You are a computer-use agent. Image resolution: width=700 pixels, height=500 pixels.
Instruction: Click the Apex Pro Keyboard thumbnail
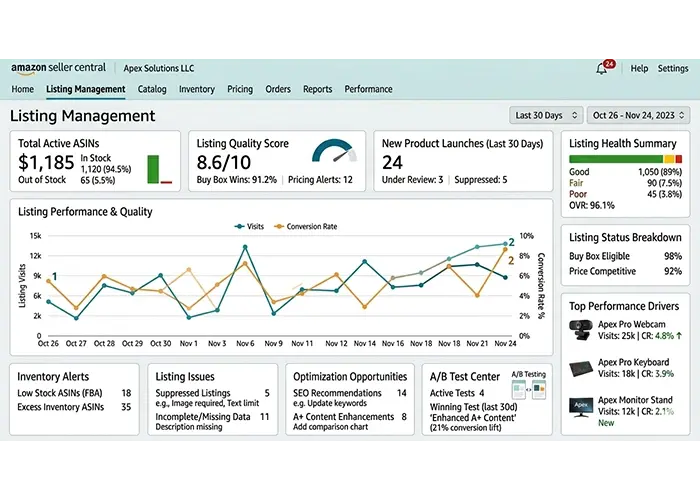click(581, 369)
